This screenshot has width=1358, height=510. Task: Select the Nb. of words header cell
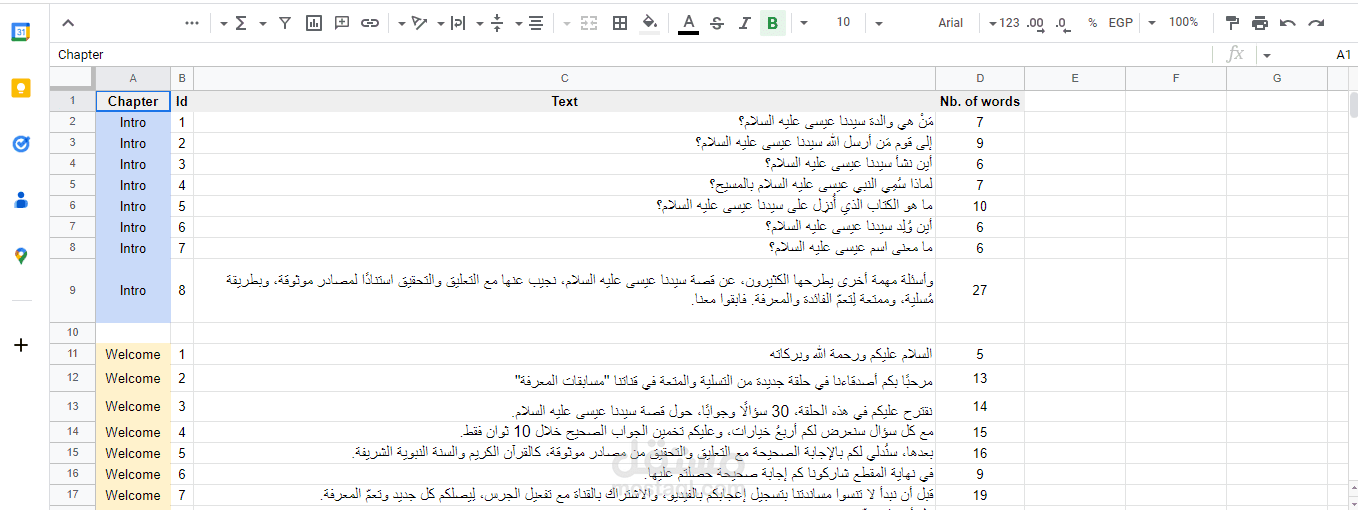point(980,101)
